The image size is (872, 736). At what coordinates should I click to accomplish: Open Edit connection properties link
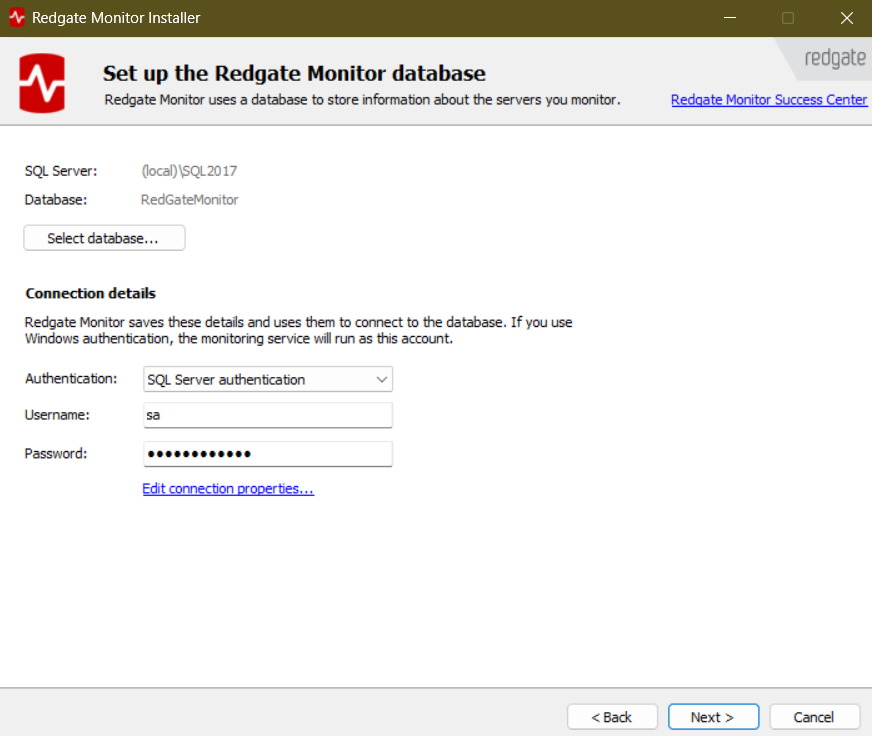click(228, 488)
